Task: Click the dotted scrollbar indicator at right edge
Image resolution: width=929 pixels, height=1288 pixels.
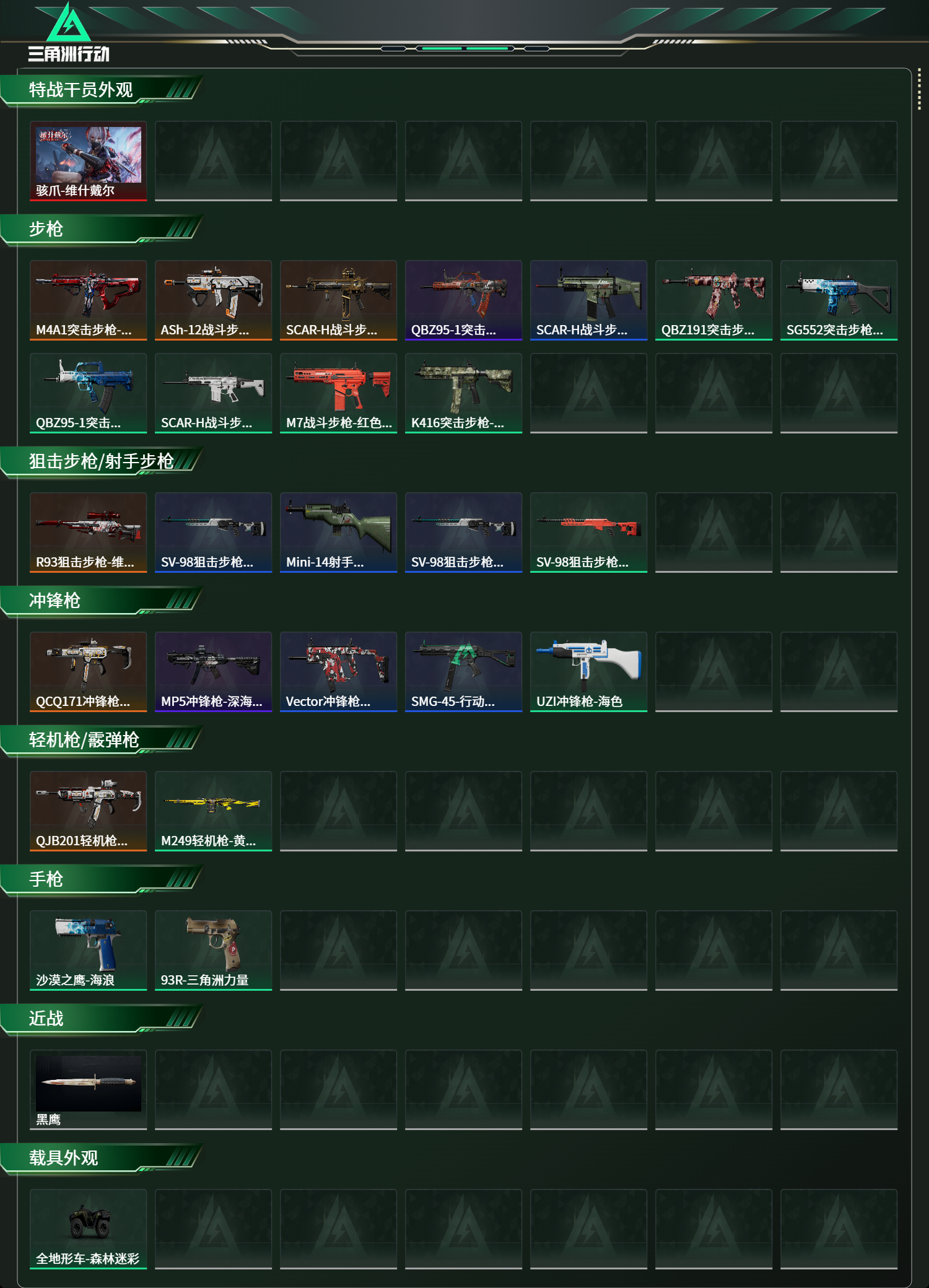Action: coord(919,90)
